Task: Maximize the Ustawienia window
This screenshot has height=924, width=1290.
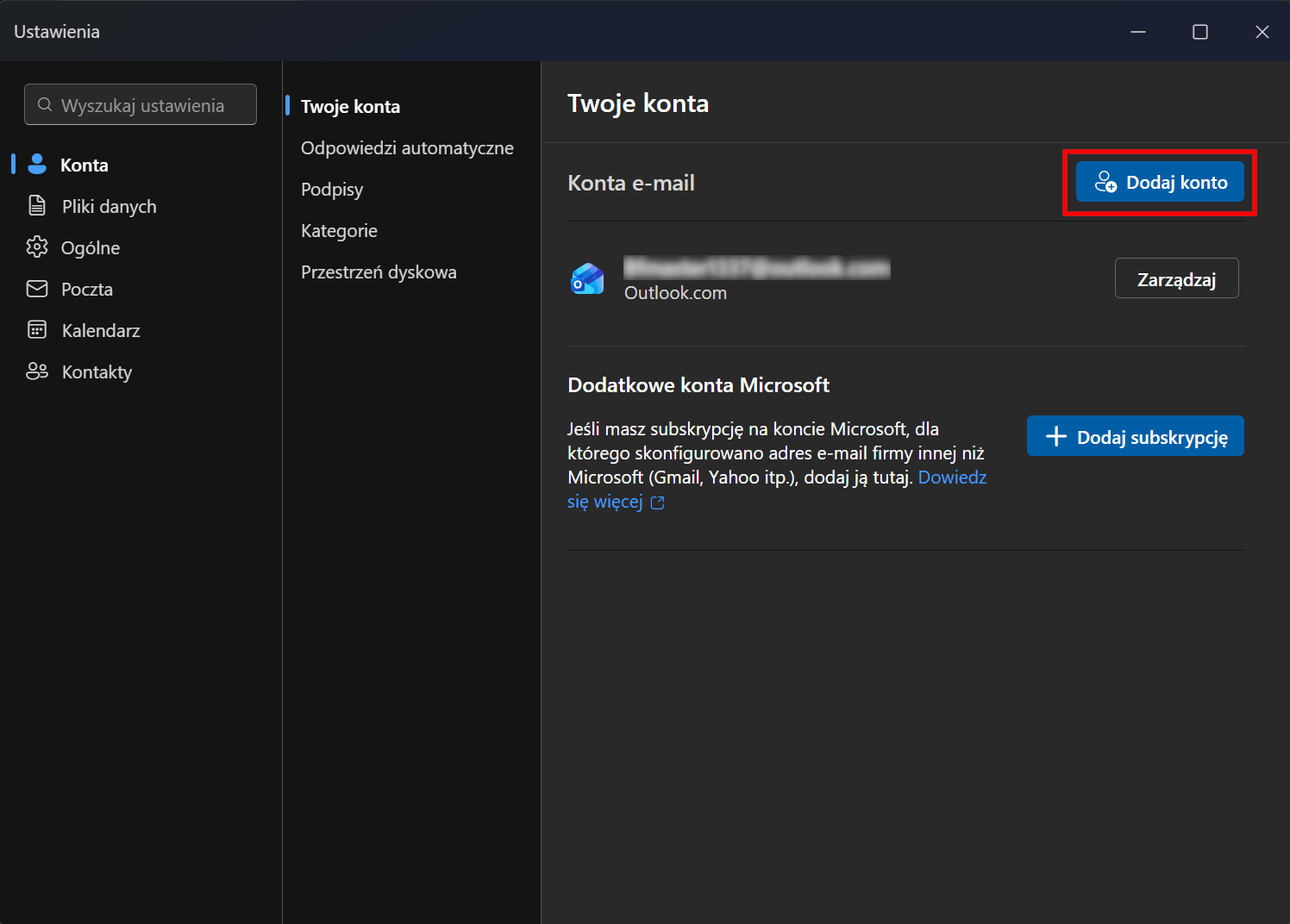Action: [x=1200, y=32]
